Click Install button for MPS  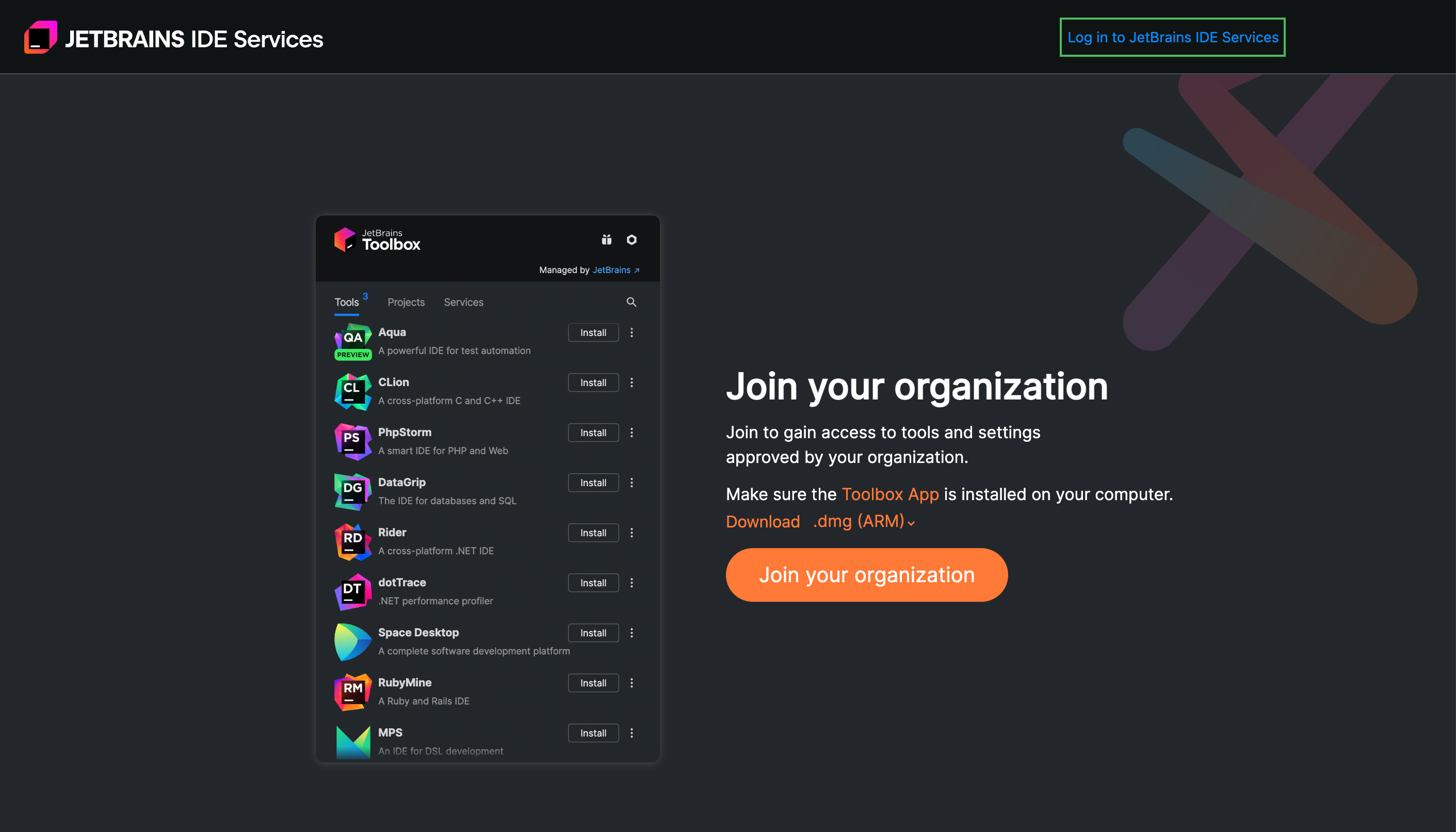[593, 733]
